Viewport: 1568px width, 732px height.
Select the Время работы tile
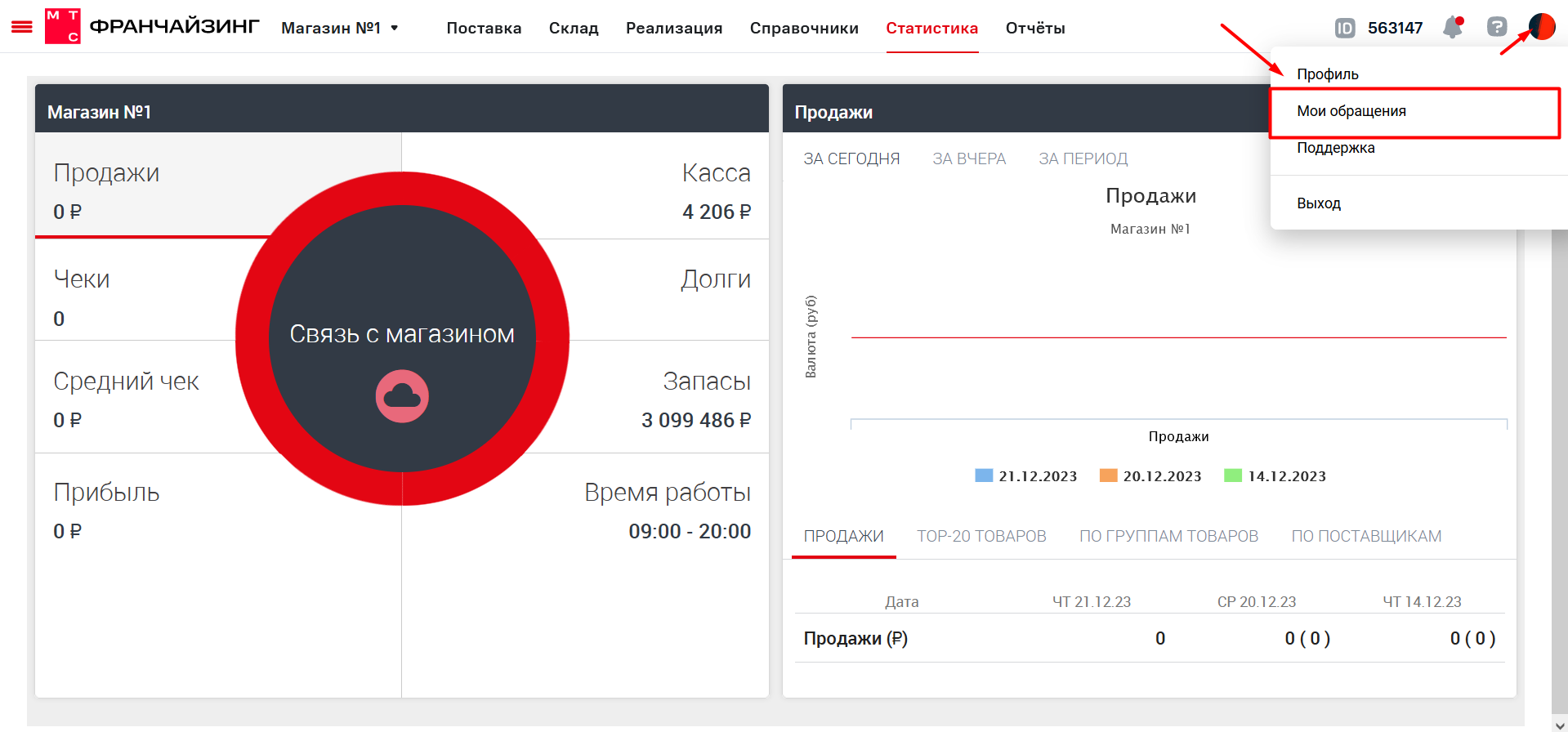pos(586,575)
